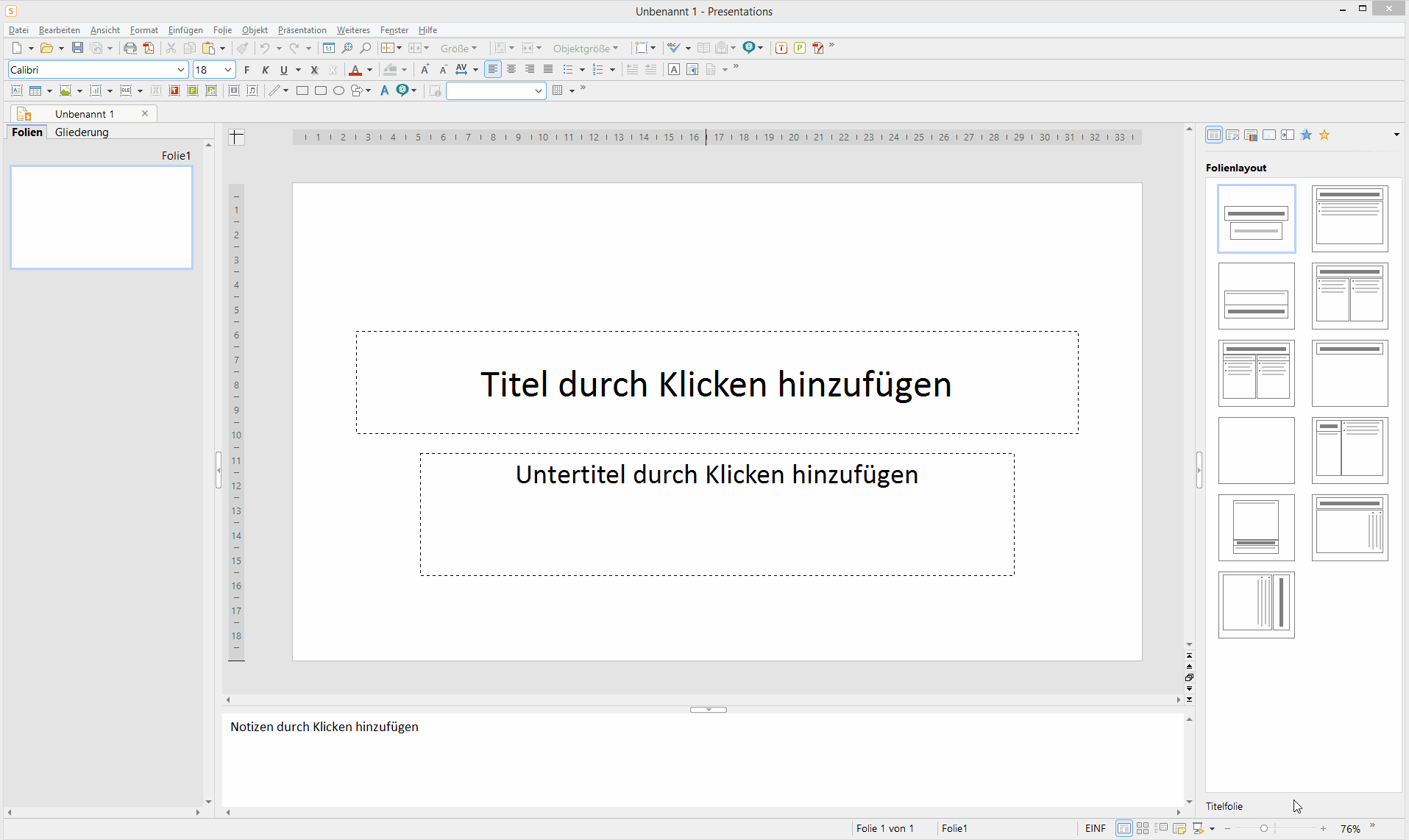Increase font size with A+ icon
The image size is (1409, 840).
425,69
